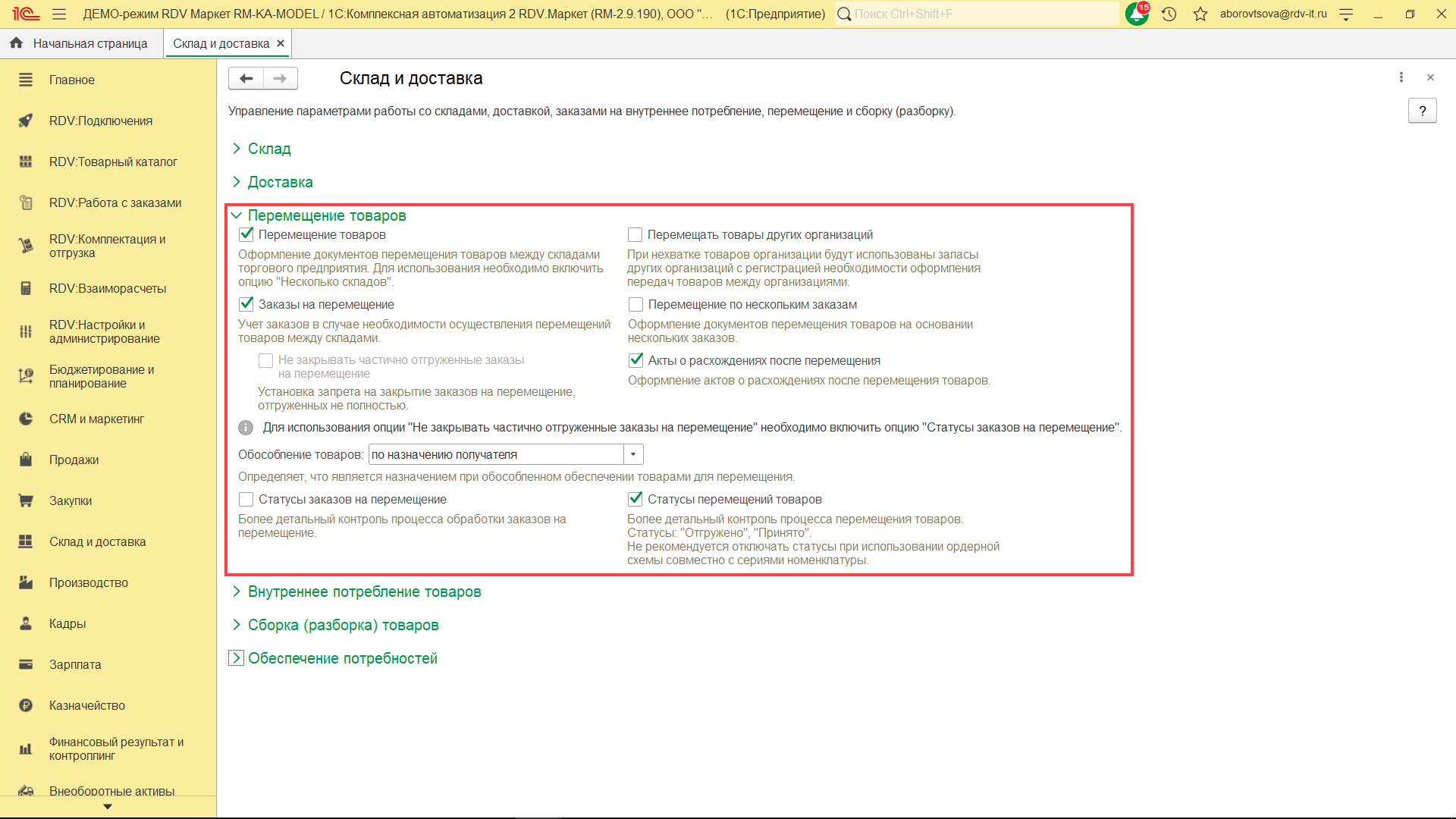Open the hamburger main menu icon
This screenshot has height=819, width=1456.
point(59,14)
